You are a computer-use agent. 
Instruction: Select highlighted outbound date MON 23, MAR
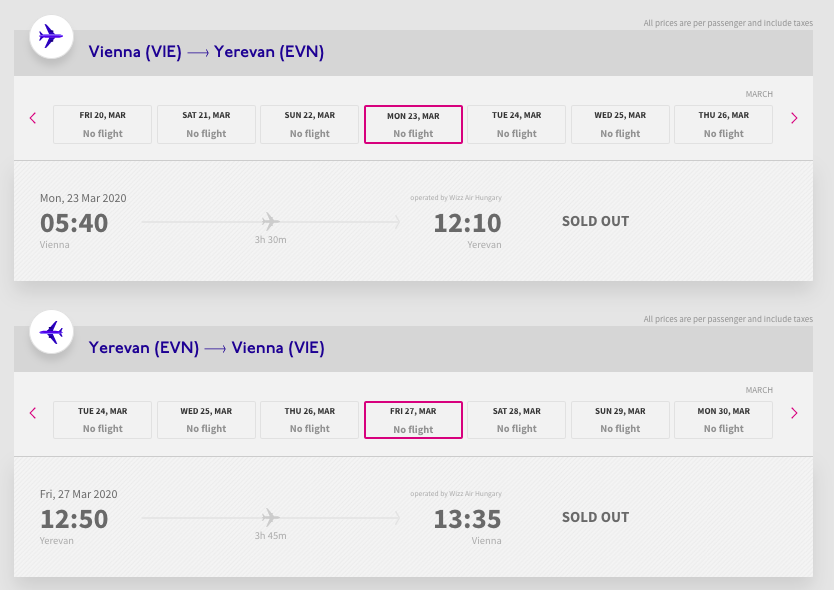pos(413,124)
